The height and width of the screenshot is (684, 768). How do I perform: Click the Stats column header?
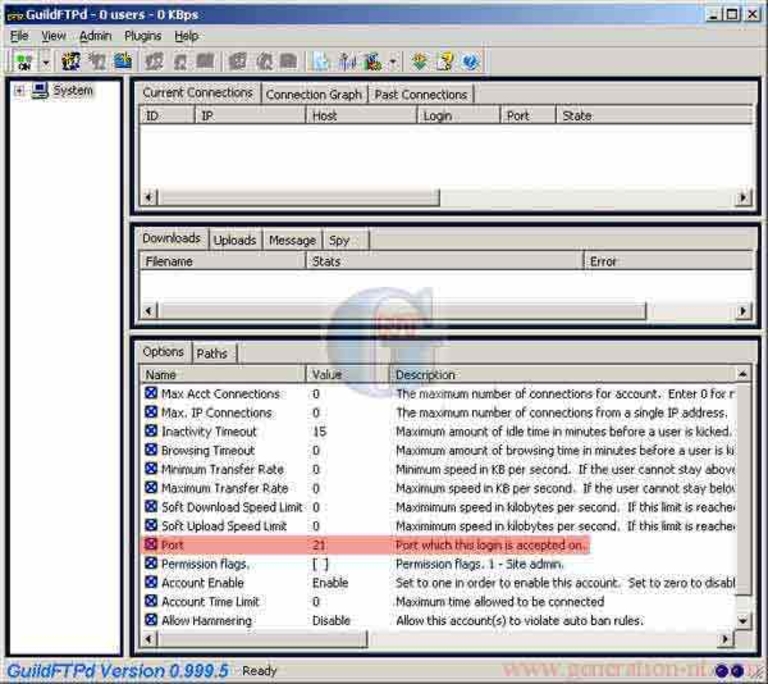pyautogui.click(x=444, y=261)
